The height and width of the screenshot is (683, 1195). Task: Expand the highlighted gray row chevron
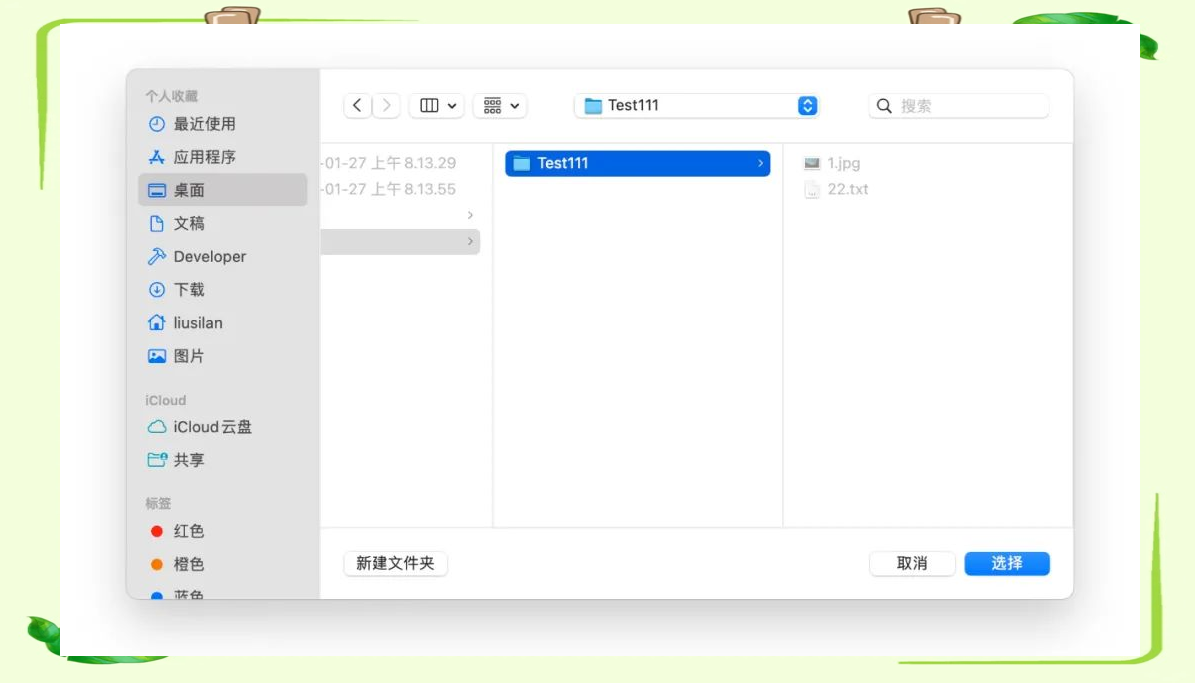click(470, 242)
